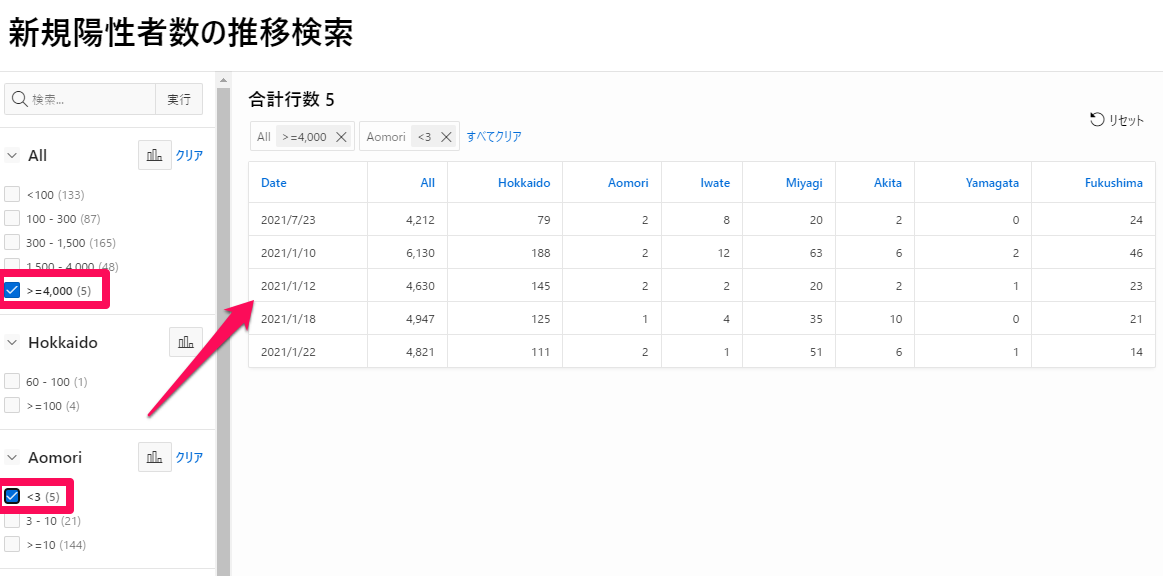Click the 4,947 All value cell
This screenshot has height=576, width=1163.
tap(407, 318)
